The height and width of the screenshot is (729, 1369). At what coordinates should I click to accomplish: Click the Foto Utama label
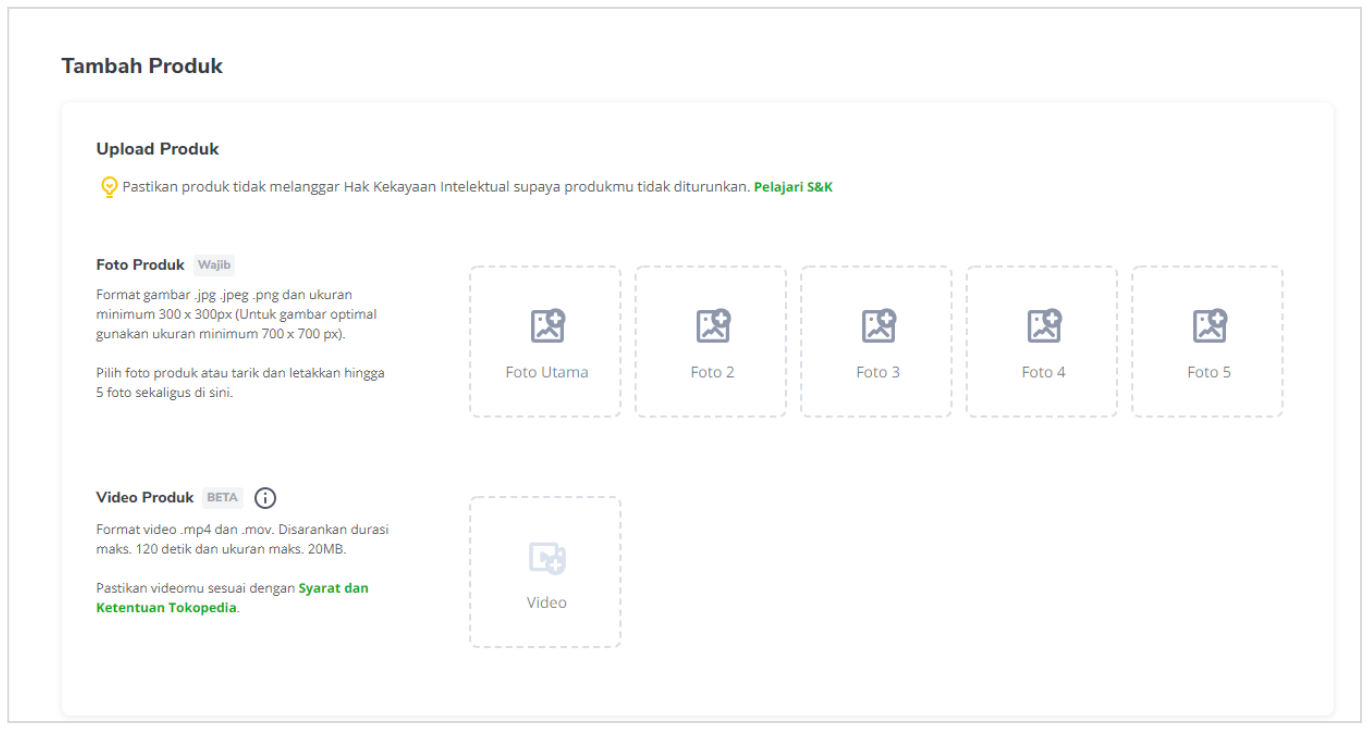[x=547, y=372]
